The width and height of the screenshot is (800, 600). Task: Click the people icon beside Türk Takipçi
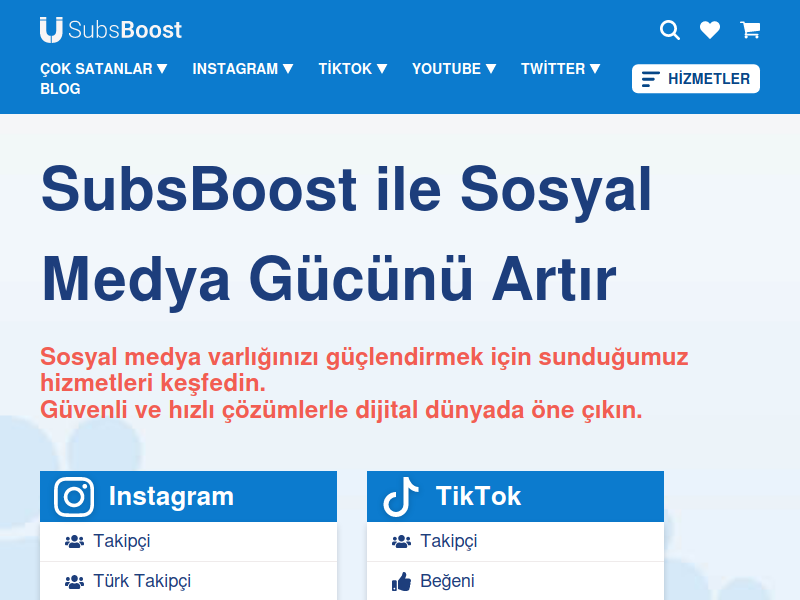pos(74,581)
